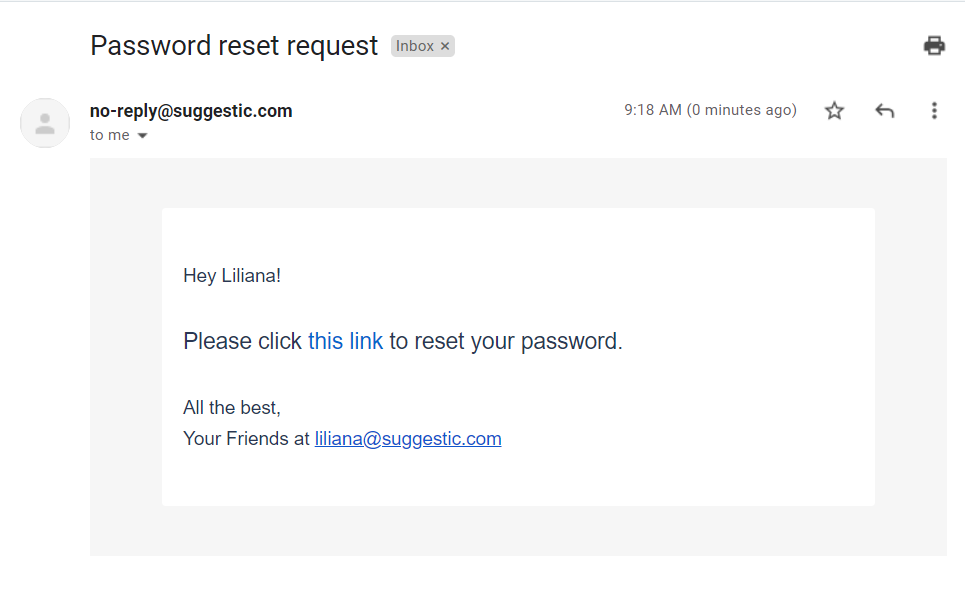Expand recipient details arrow beside "to me"

(142, 135)
